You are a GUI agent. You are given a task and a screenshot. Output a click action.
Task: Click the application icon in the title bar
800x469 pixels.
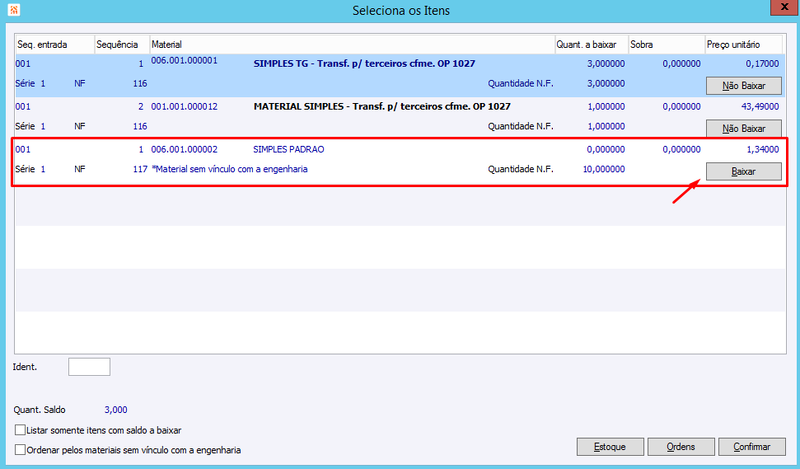point(14,9)
